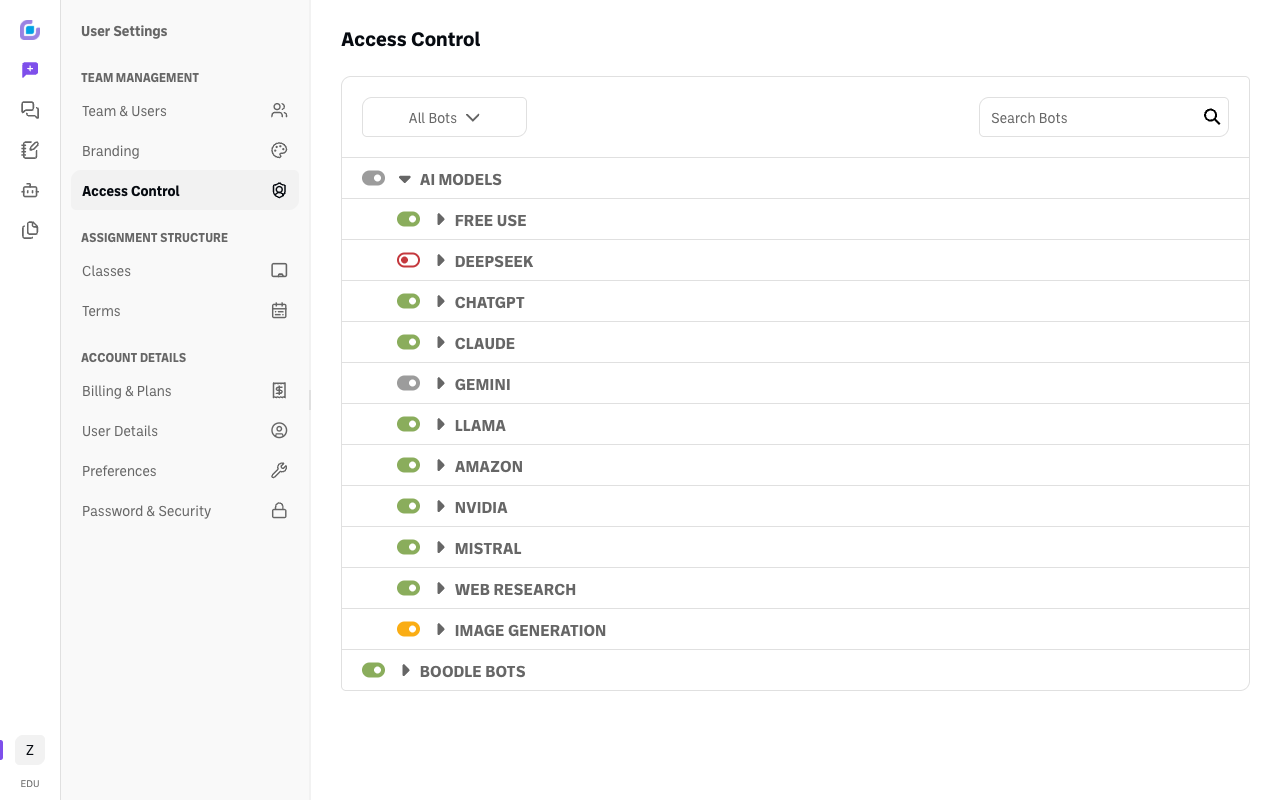This screenshot has width=1280, height=800.
Task: Click the palette icon beside Branding
Action: click(x=279, y=150)
